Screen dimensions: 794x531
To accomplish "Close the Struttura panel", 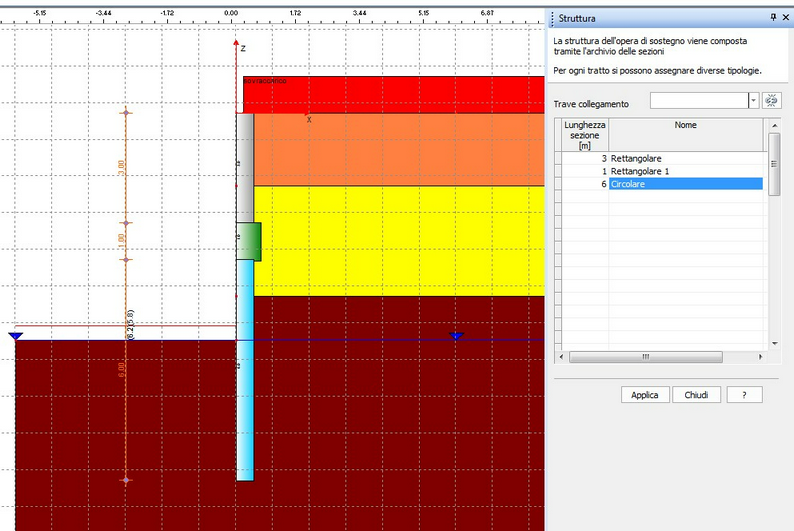I will pyautogui.click(x=785, y=18).
